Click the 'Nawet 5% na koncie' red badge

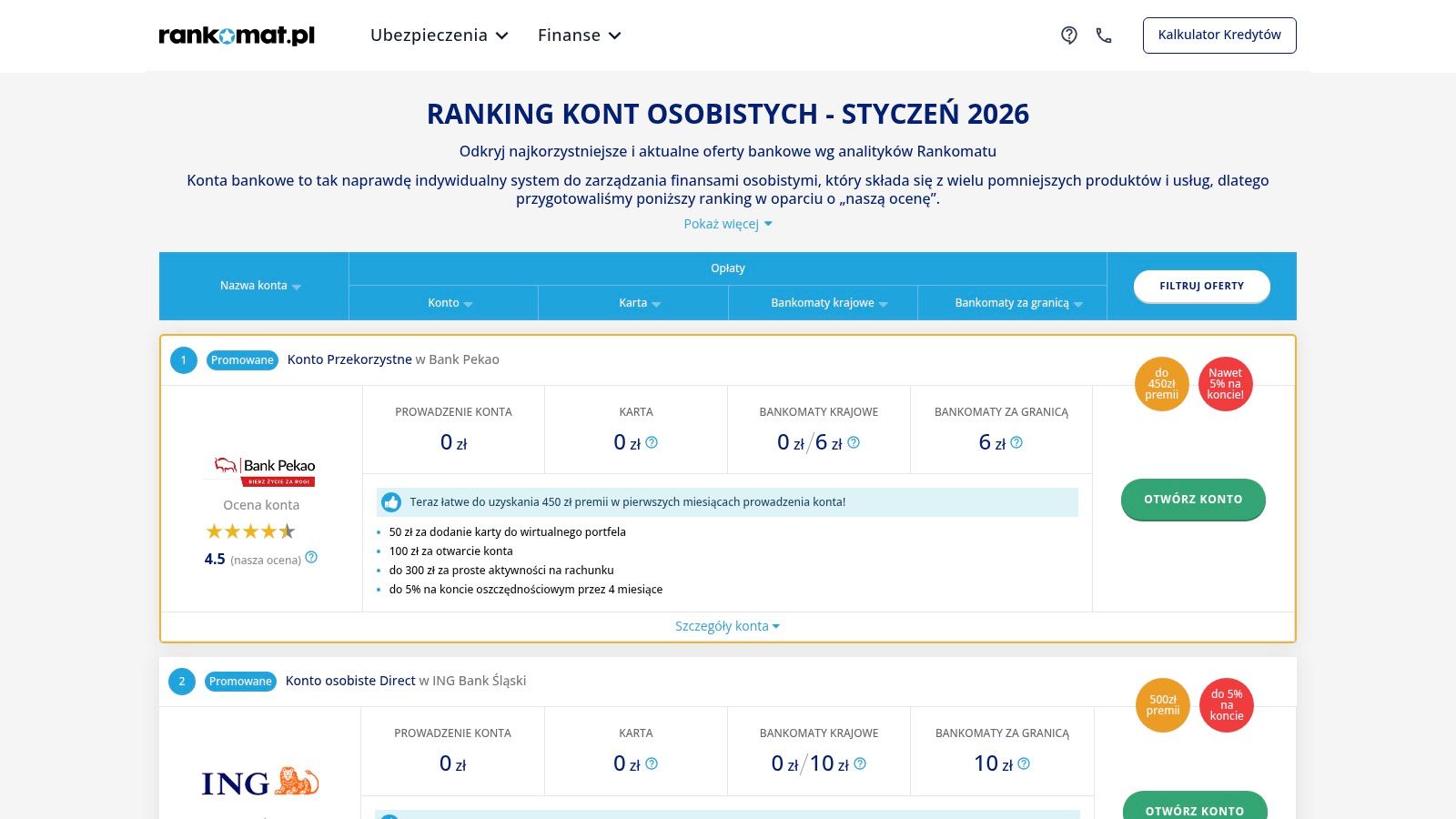pos(1226,384)
